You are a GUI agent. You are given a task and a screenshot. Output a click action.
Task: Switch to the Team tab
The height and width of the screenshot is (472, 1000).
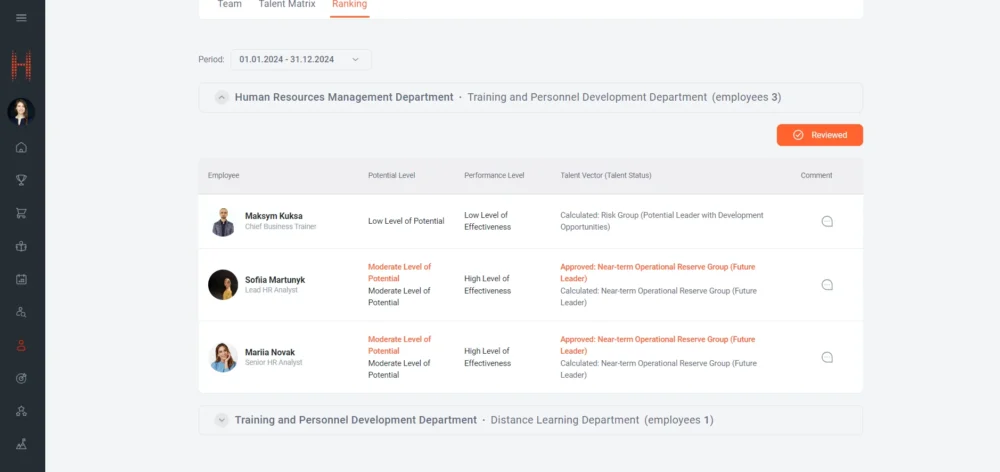[229, 5]
